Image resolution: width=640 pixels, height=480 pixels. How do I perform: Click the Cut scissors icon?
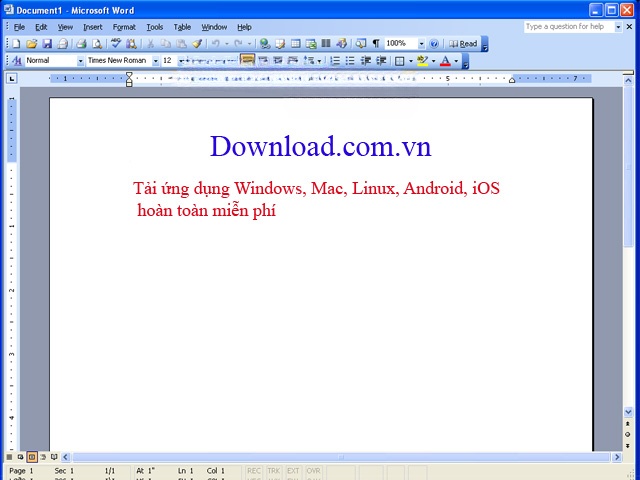click(150, 44)
